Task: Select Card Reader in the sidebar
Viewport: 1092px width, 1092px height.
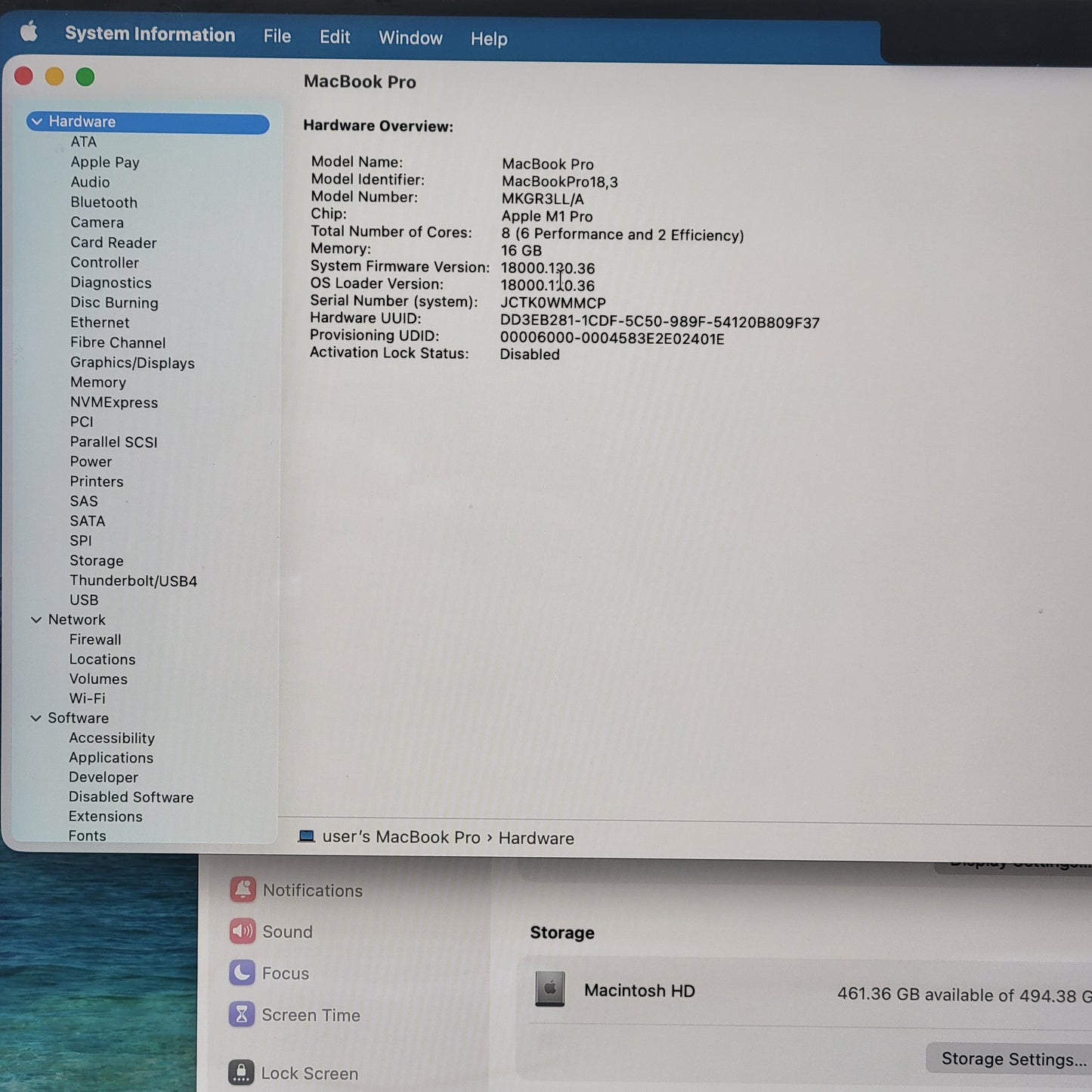Action: [113, 243]
